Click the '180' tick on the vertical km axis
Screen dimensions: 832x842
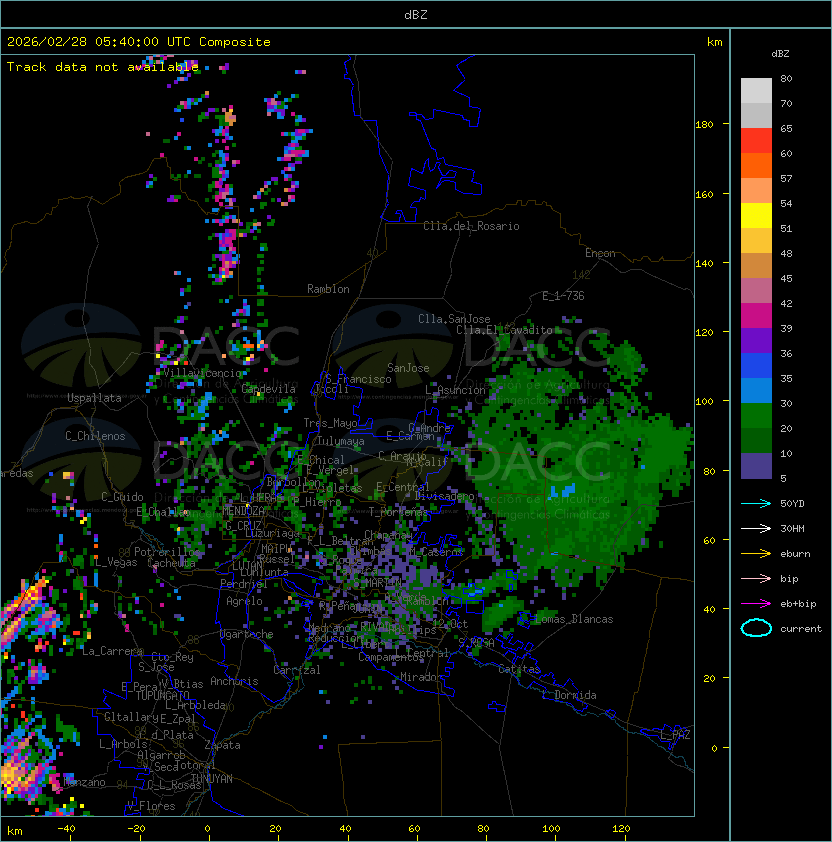(x=704, y=125)
